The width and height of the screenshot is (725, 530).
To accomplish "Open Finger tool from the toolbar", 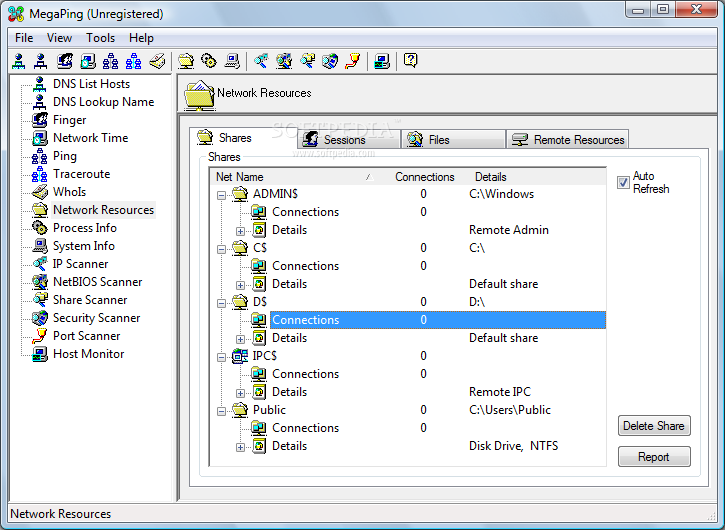I will pyautogui.click(x=65, y=61).
